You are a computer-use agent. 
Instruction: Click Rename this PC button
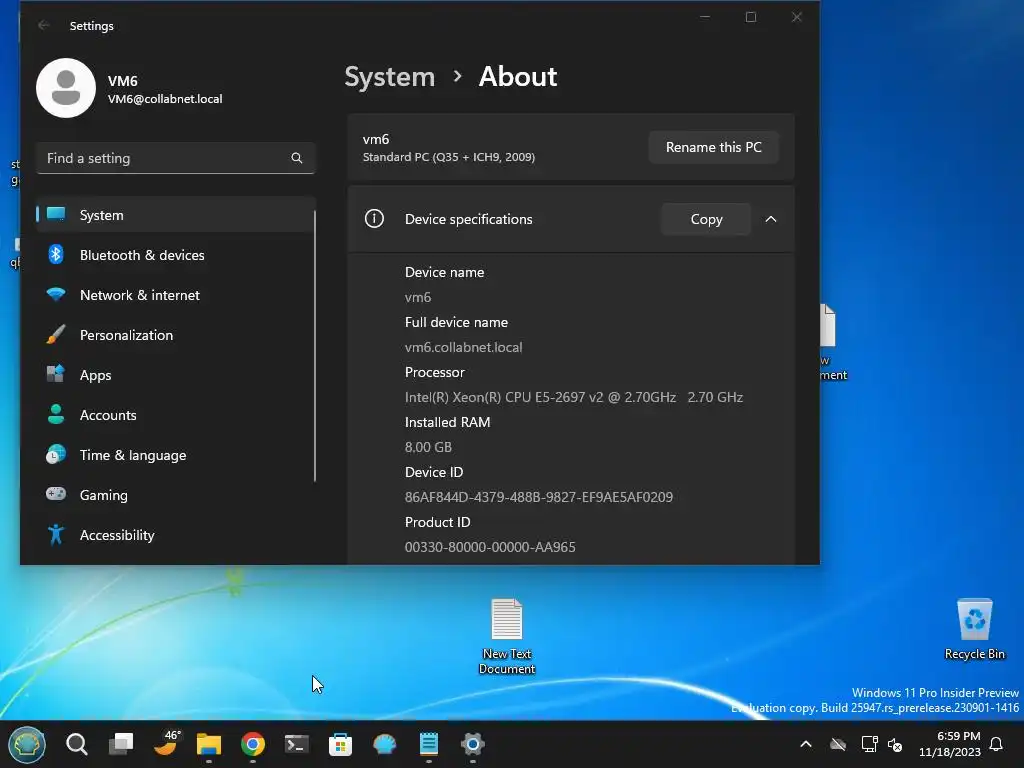[x=713, y=147]
